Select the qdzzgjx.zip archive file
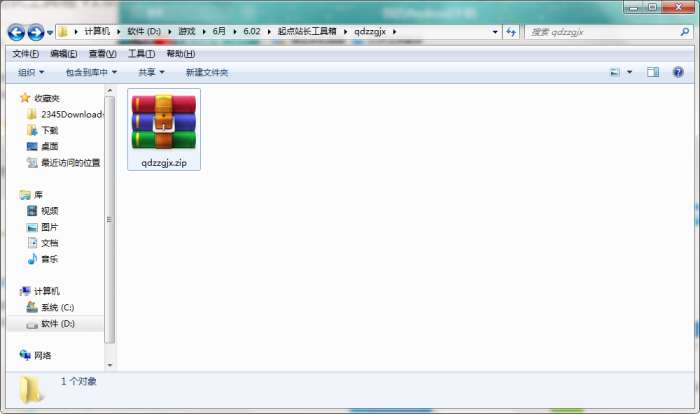This screenshot has height=414, width=700. pyautogui.click(x=164, y=130)
